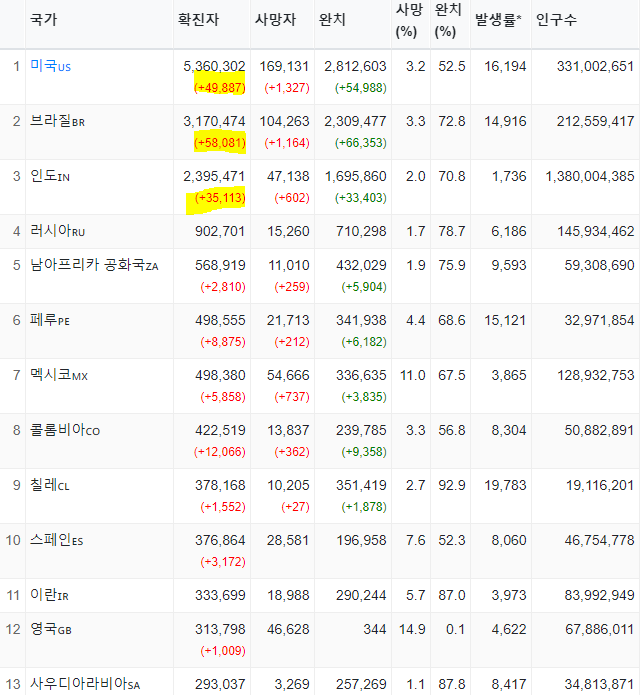This screenshot has width=642, height=695.
Task: Select 이란 IR country name
Action: (49, 595)
